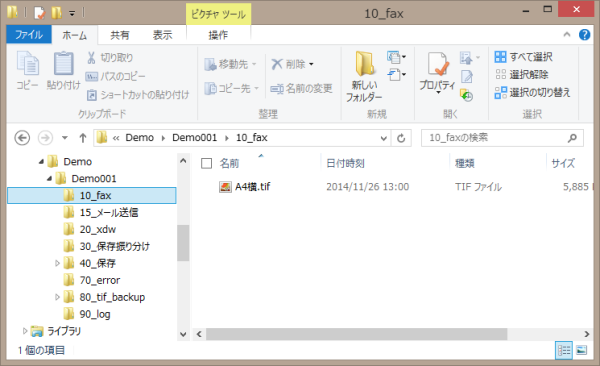The image size is (600, 366).
Task: Click the Properties (プロパティ) icon
Action: (438, 72)
